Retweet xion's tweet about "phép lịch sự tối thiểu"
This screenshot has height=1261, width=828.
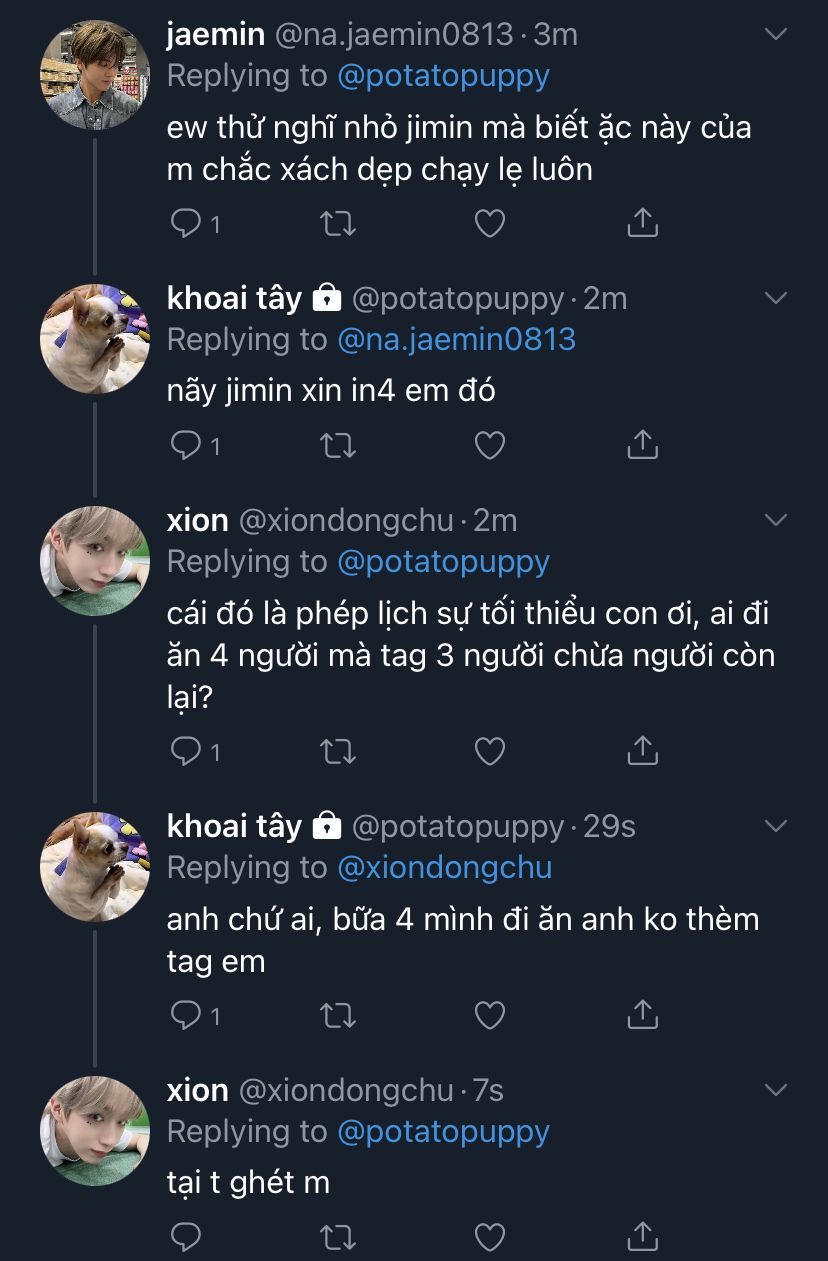338,750
